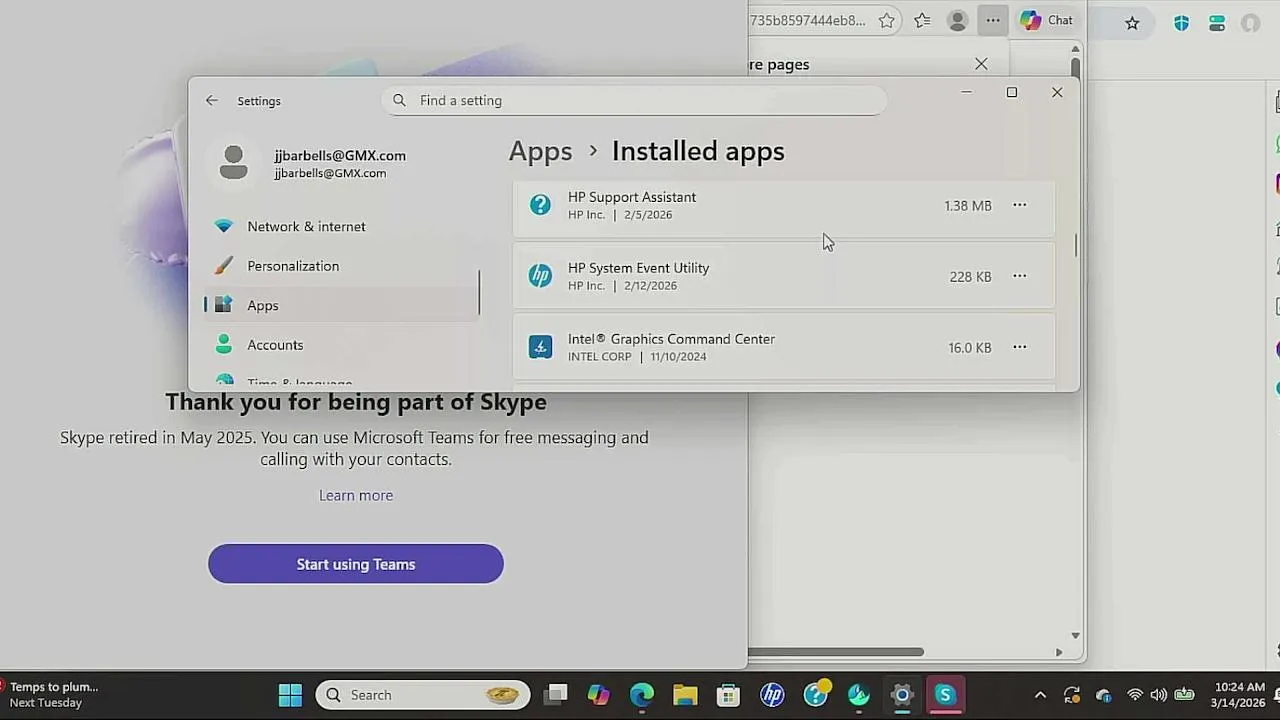This screenshot has height=720, width=1280.
Task: Click the bookmark star in the rear browser
Action: pyautogui.click(x=1132, y=23)
